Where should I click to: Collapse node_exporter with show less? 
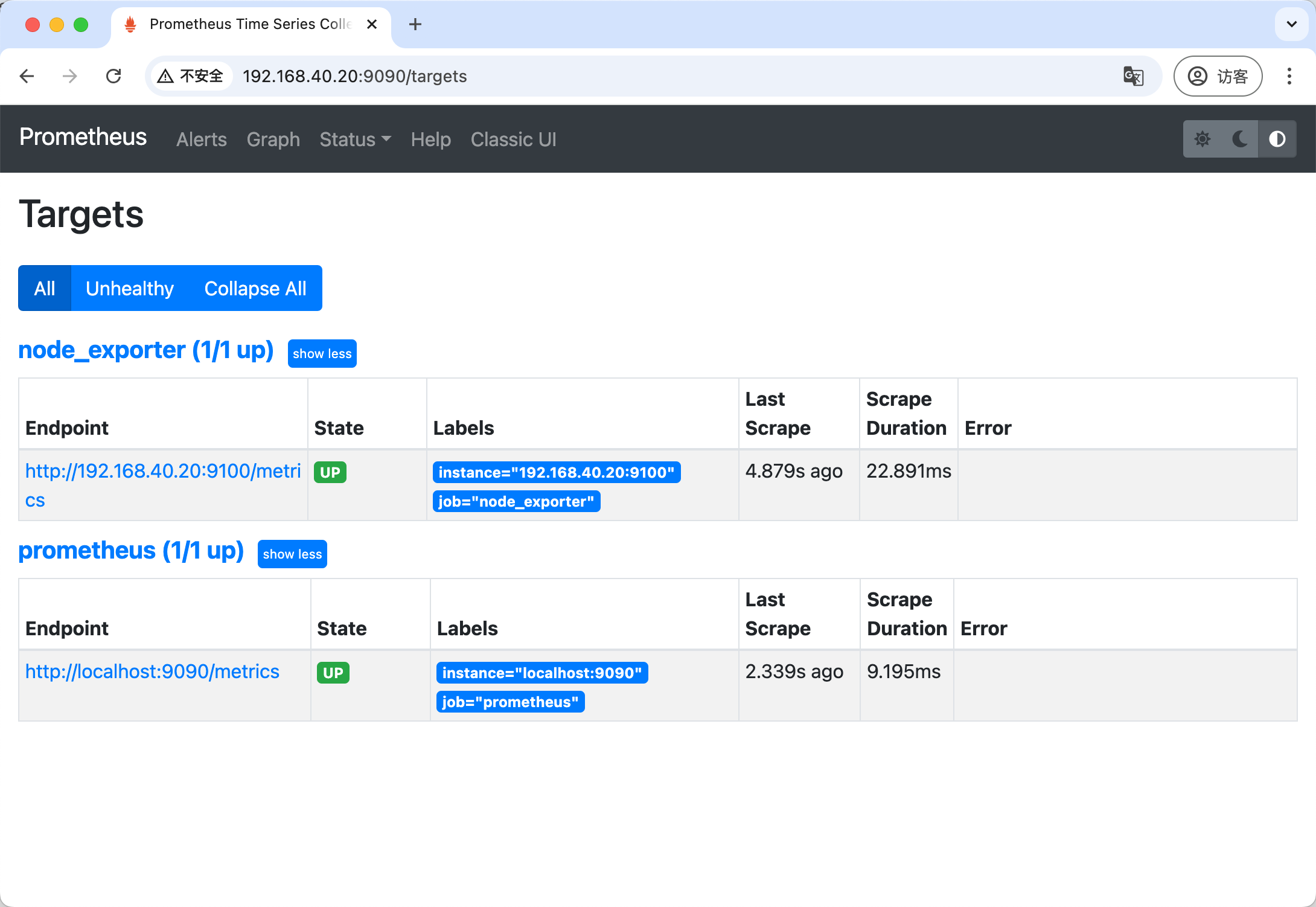322,353
